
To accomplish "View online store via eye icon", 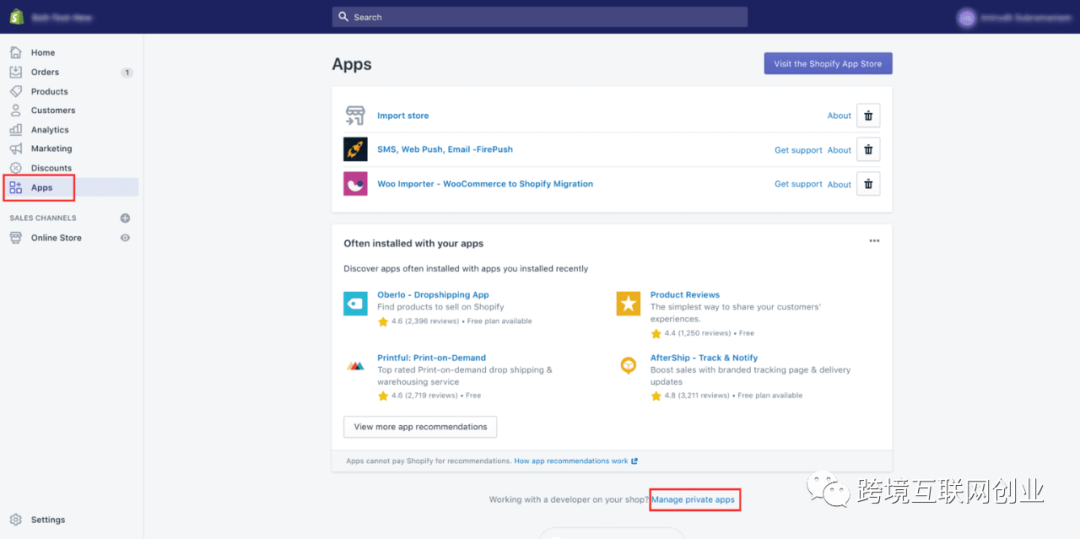I will (x=125, y=237).
